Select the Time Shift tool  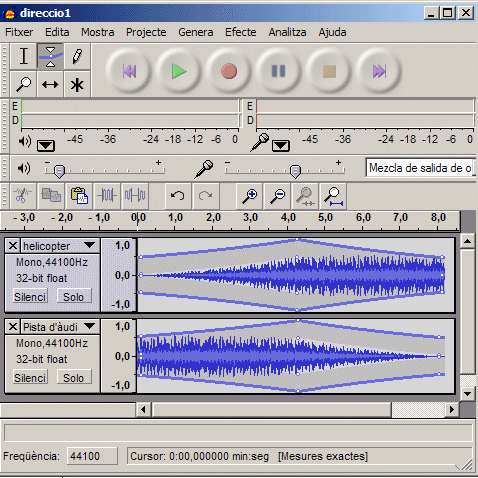pyautogui.click(x=50, y=84)
